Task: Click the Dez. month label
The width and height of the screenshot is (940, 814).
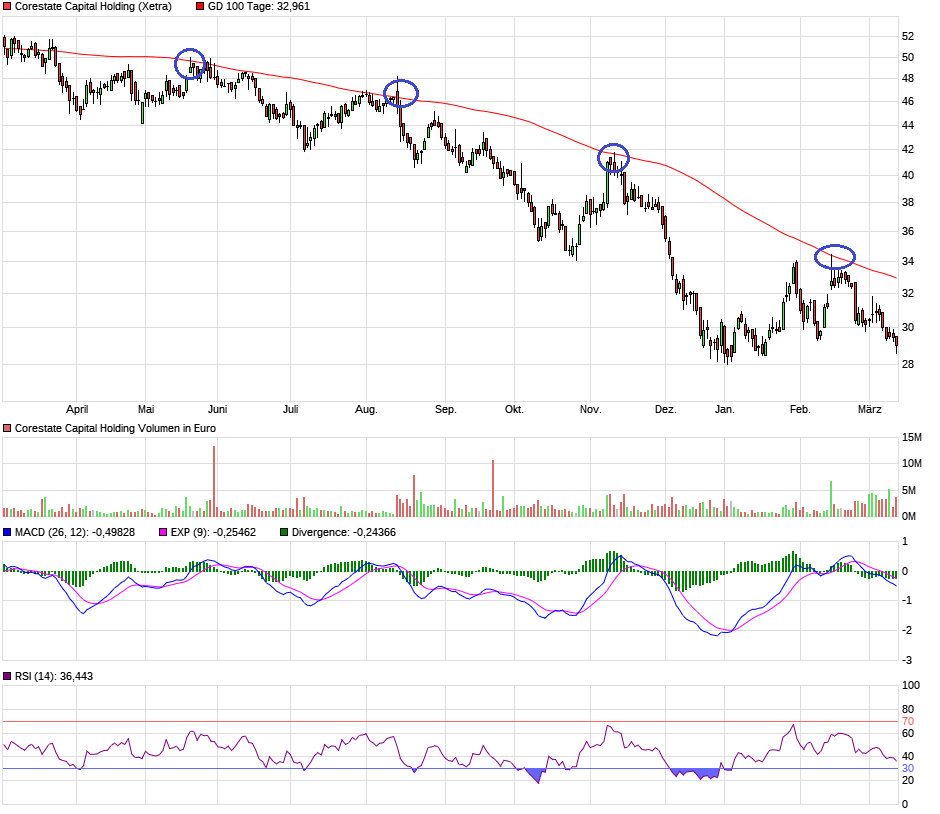Action: tap(667, 409)
